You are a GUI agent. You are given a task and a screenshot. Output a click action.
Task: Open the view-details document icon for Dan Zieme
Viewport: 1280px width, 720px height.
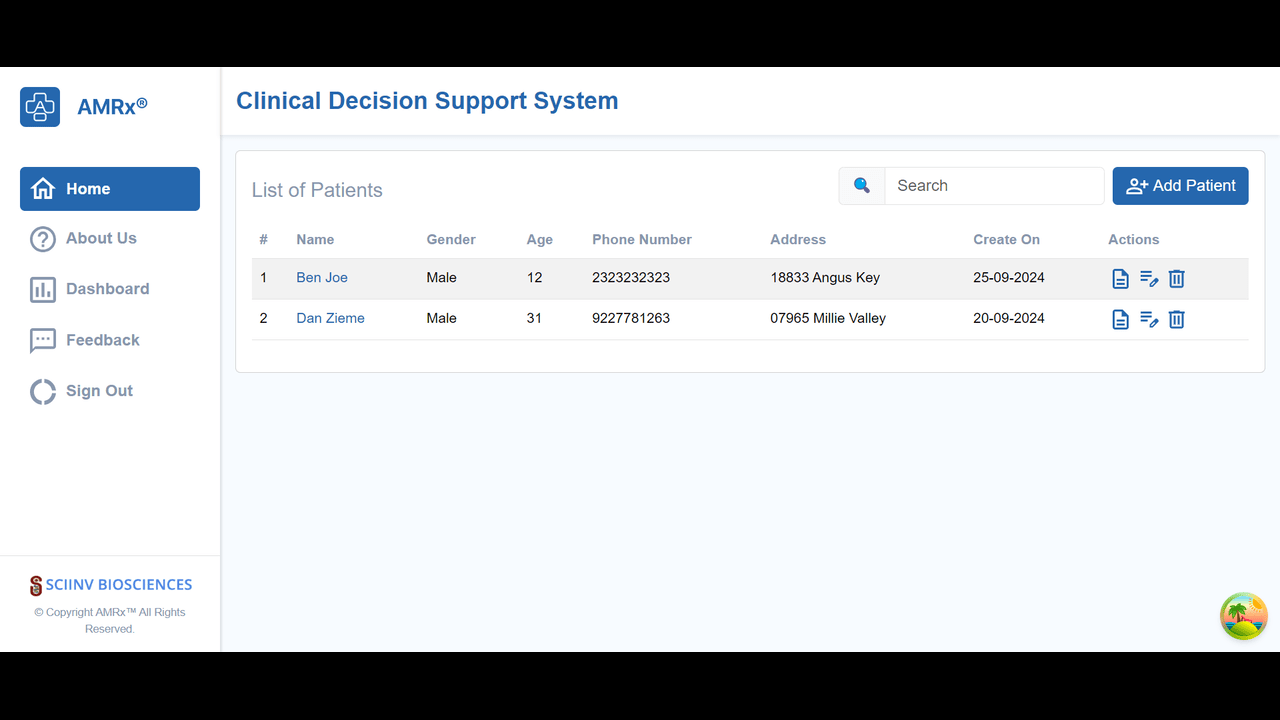tap(1121, 319)
